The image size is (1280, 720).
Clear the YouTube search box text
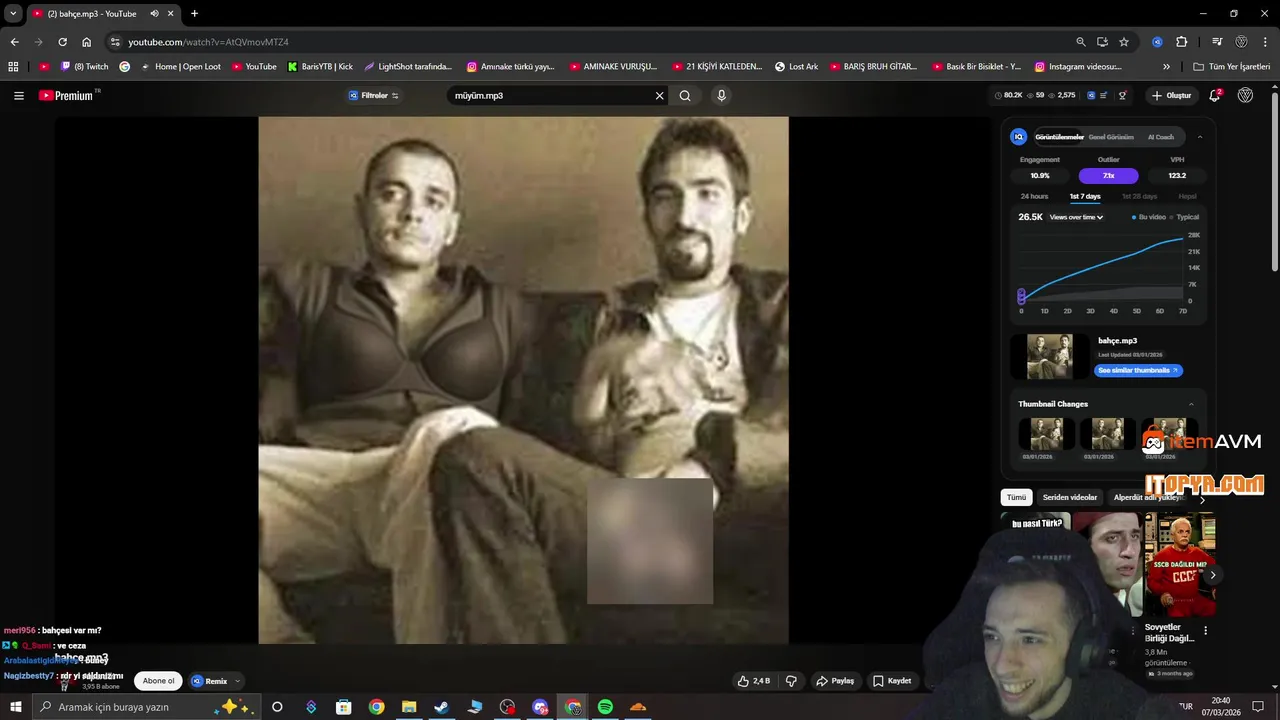pyautogui.click(x=659, y=96)
